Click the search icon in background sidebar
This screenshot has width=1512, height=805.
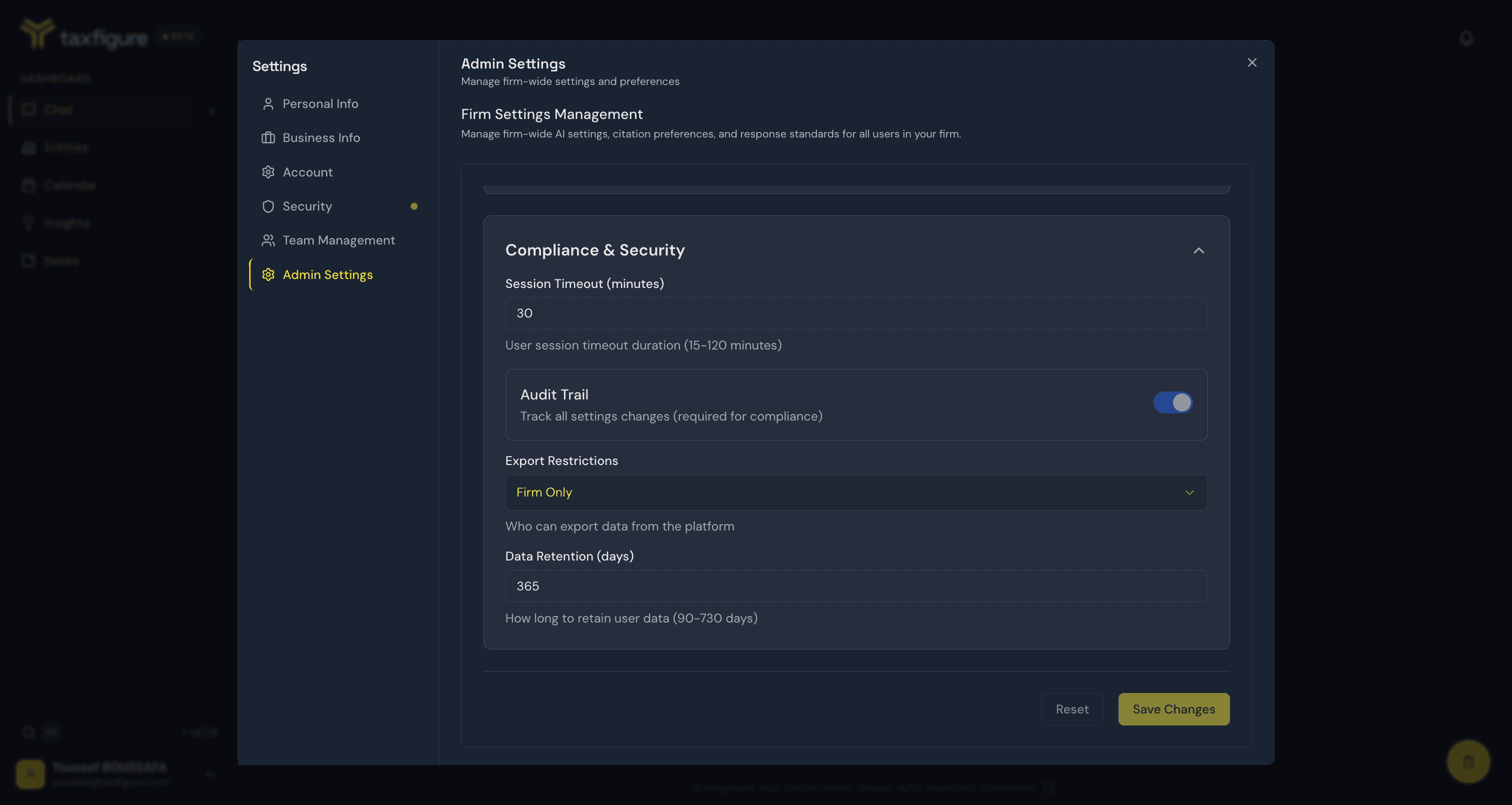(28, 732)
